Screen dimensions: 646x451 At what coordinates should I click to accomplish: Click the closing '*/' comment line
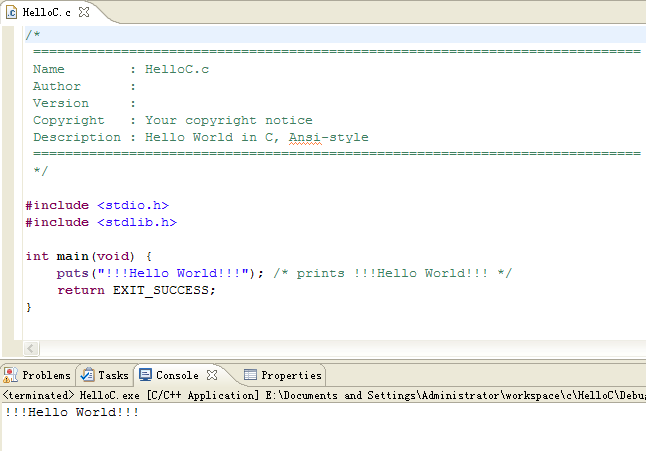[x=40, y=171]
